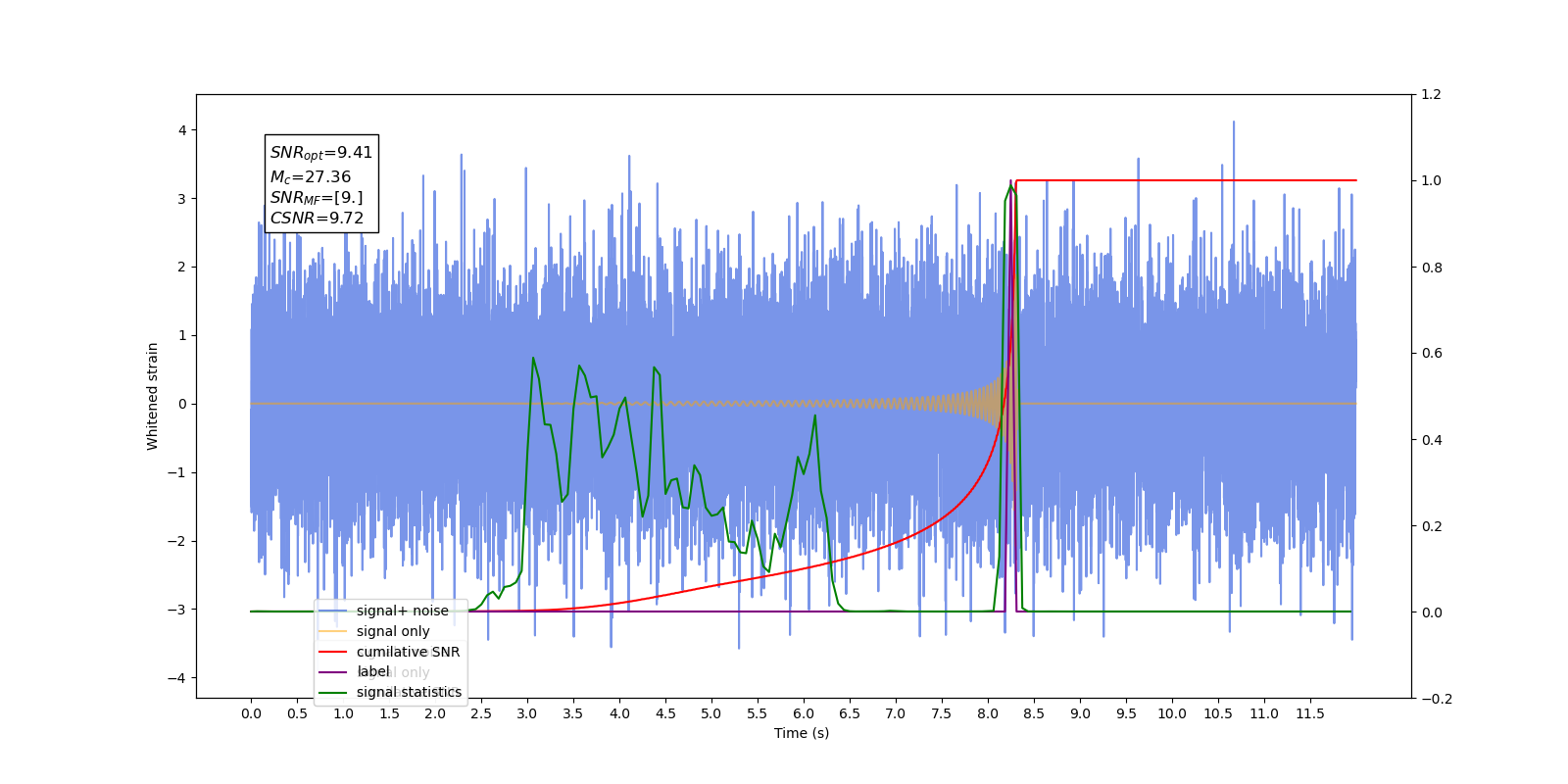Screen dimensions: 1568x784
Task: Click the purple line sample beside 'label'
Action: tap(333, 671)
